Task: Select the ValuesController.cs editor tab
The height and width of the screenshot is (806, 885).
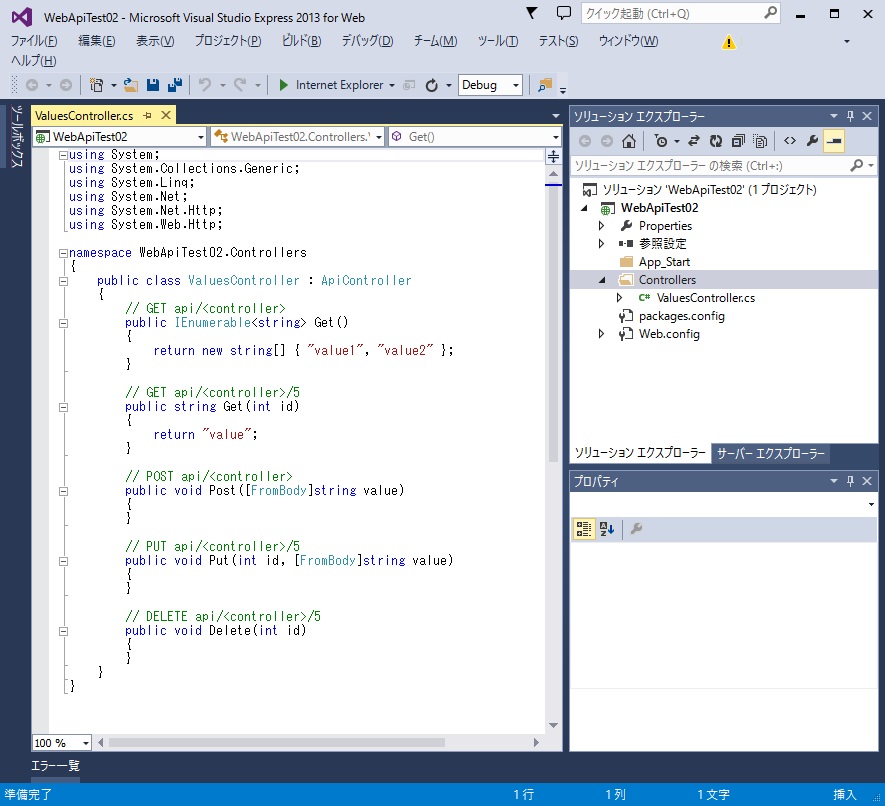Action: tap(84, 116)
